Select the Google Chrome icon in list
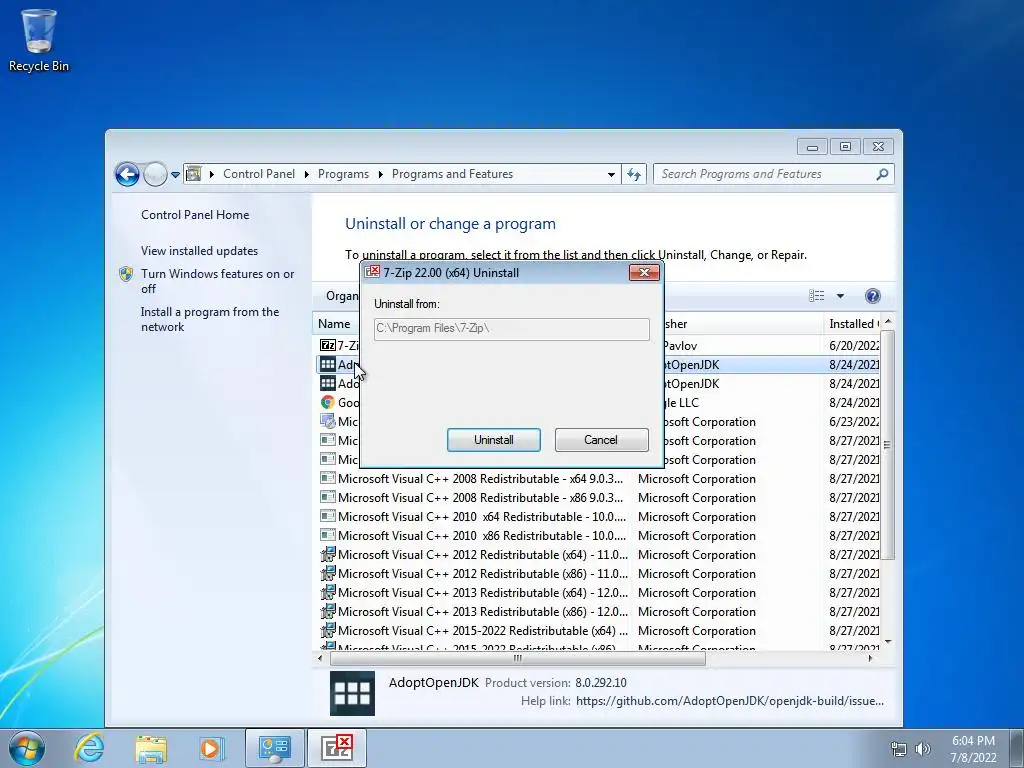1024x768 pixels. click(327, 402)
